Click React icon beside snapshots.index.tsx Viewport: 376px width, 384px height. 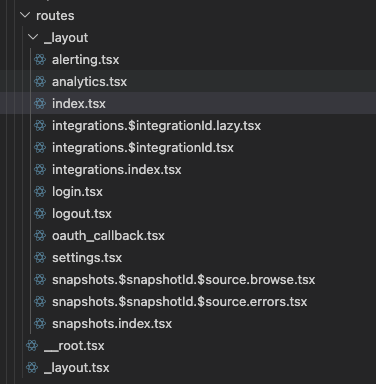pos(40,324)
